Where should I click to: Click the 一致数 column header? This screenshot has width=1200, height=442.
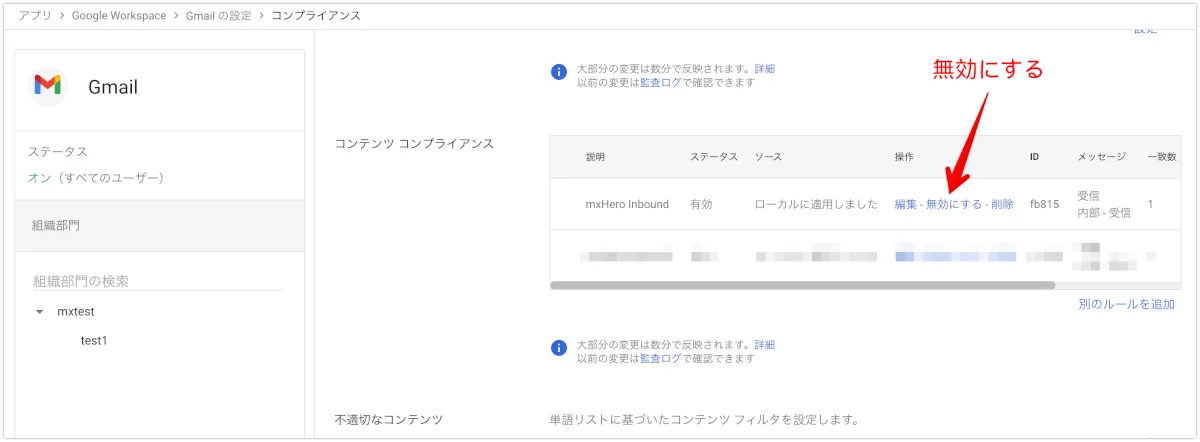(x=1162, y=157)
